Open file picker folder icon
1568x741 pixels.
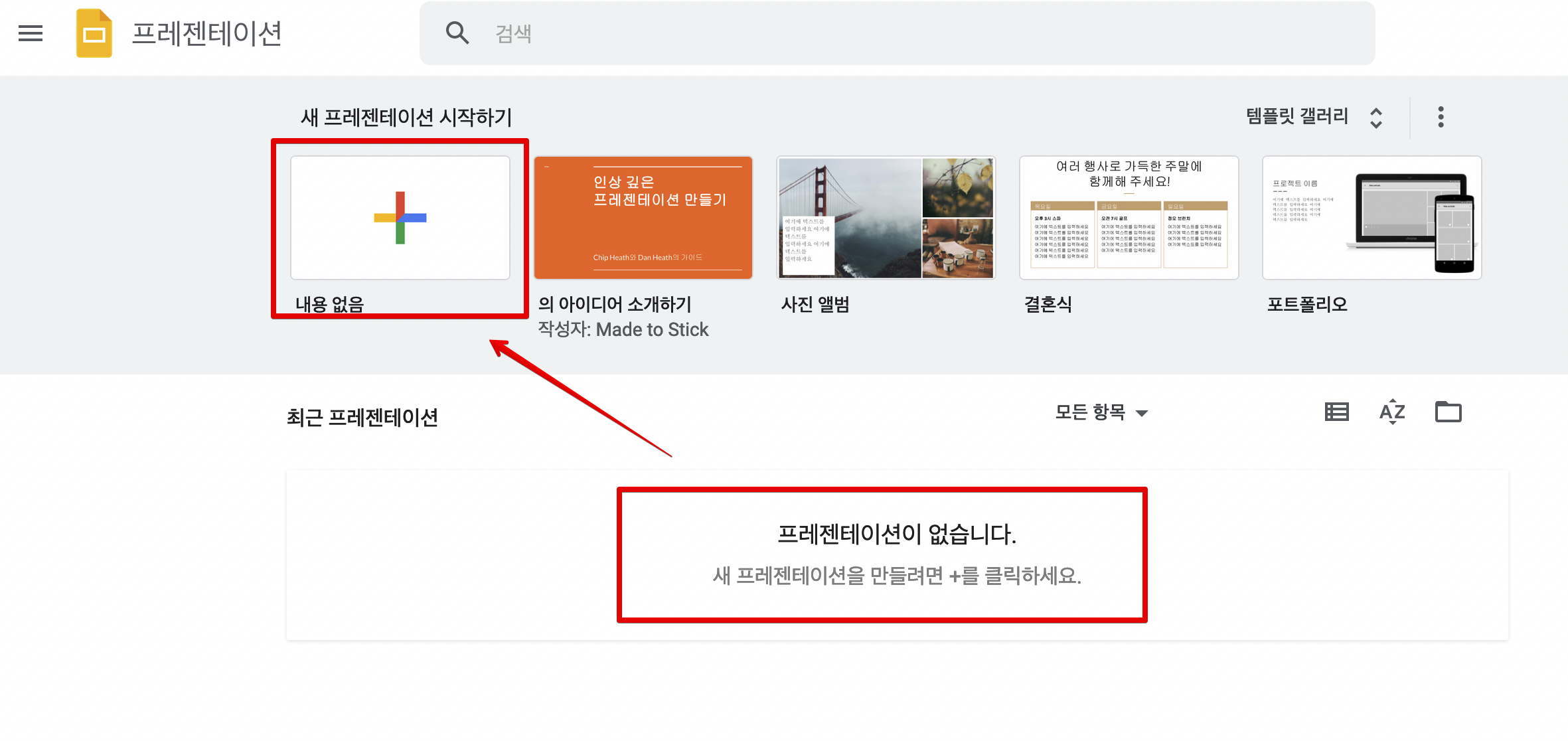tap(1448, 412)
